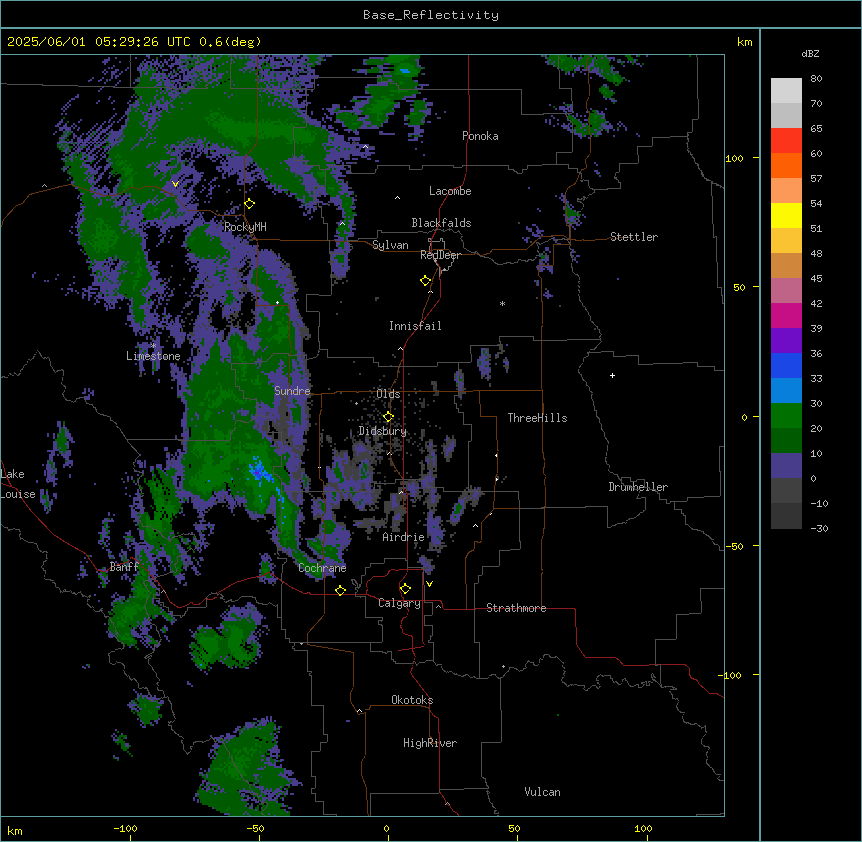Image resolution: width=862 pixels, height=842 pixels.
Task: Select the white plus marker north of Drumheller
Action: (612, 375)
